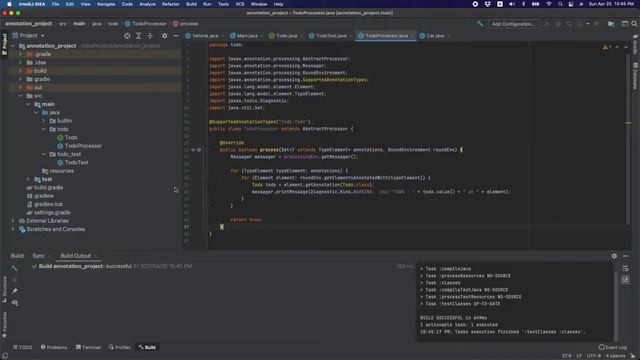
Task: Open the VCS menu
Action: [x=240, y=4]
